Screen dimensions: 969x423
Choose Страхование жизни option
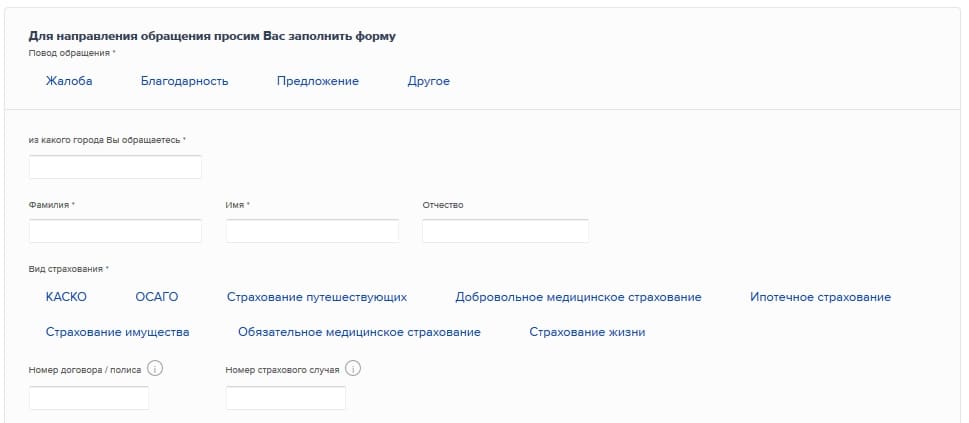point(587,332)
